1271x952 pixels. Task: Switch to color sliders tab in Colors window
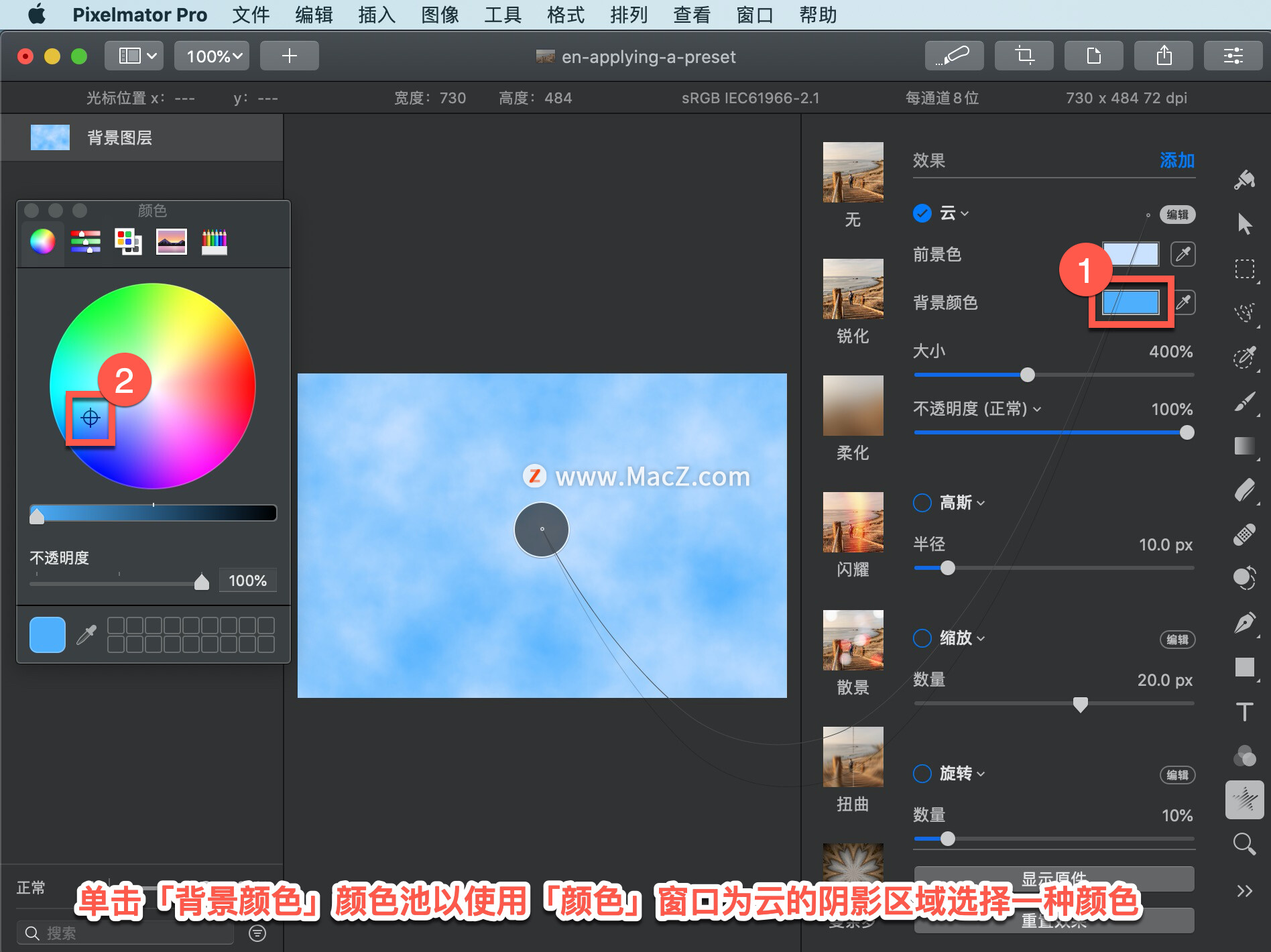86,241
